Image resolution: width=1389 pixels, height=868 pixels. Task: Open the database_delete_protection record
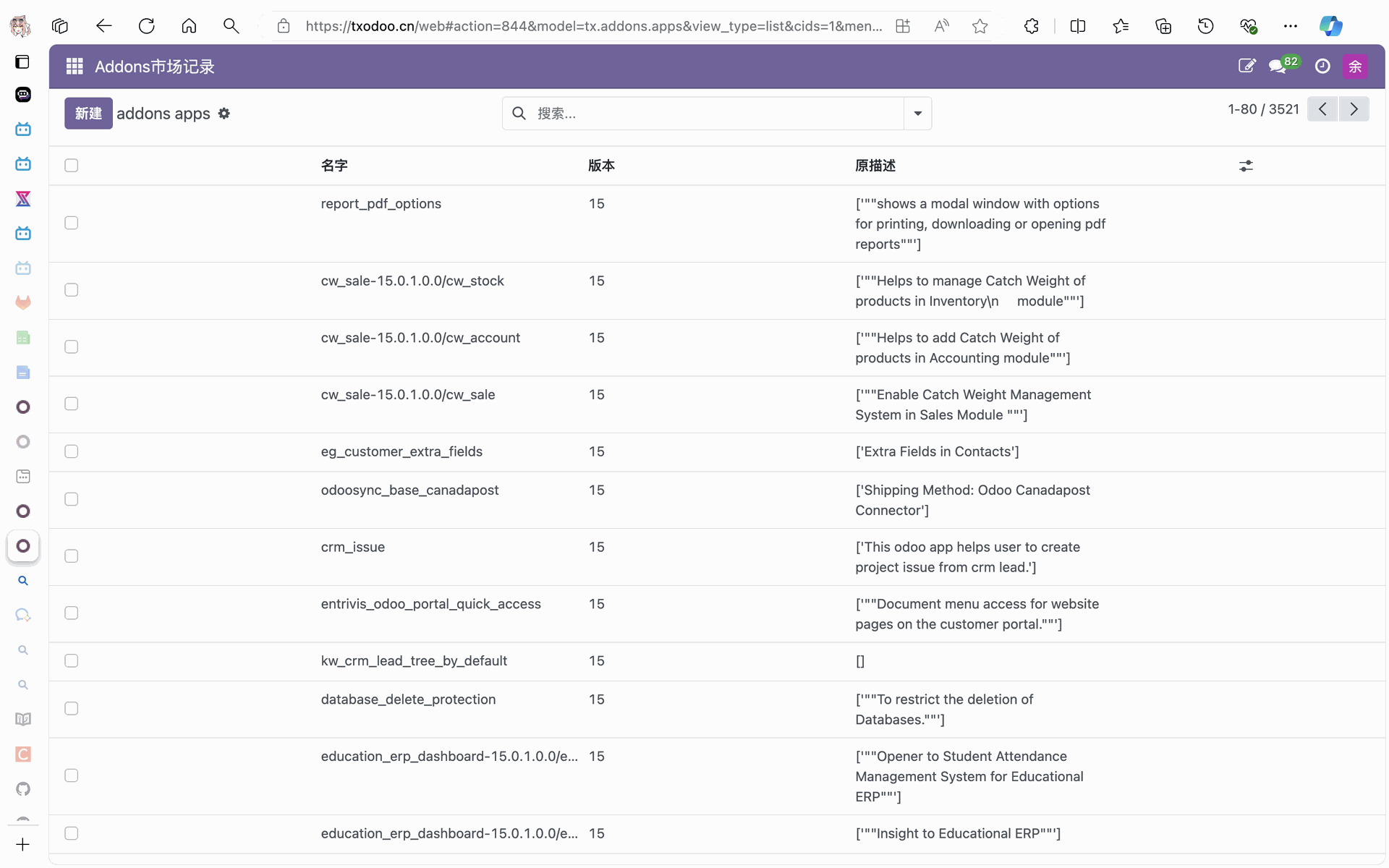[408, 699]
